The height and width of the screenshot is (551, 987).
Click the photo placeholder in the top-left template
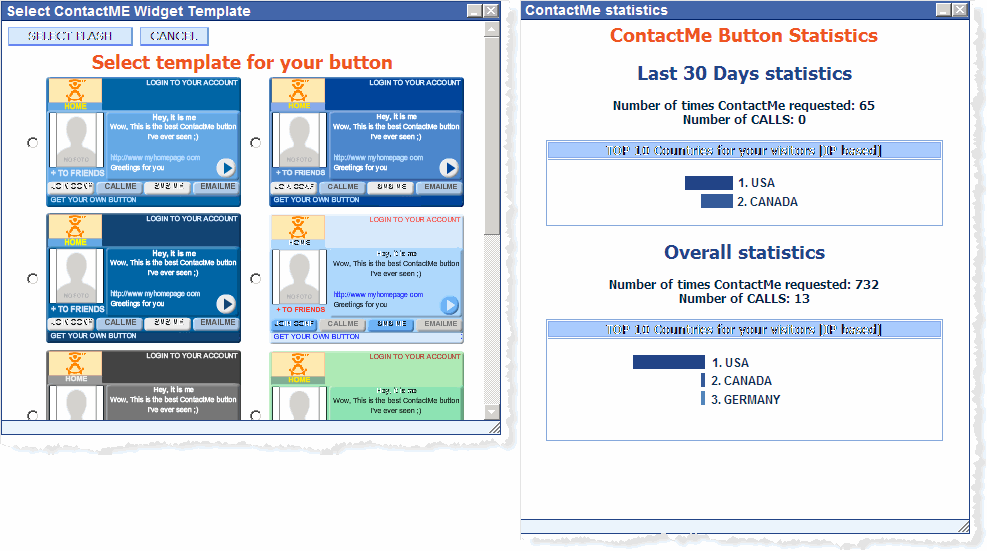point(76,140)
